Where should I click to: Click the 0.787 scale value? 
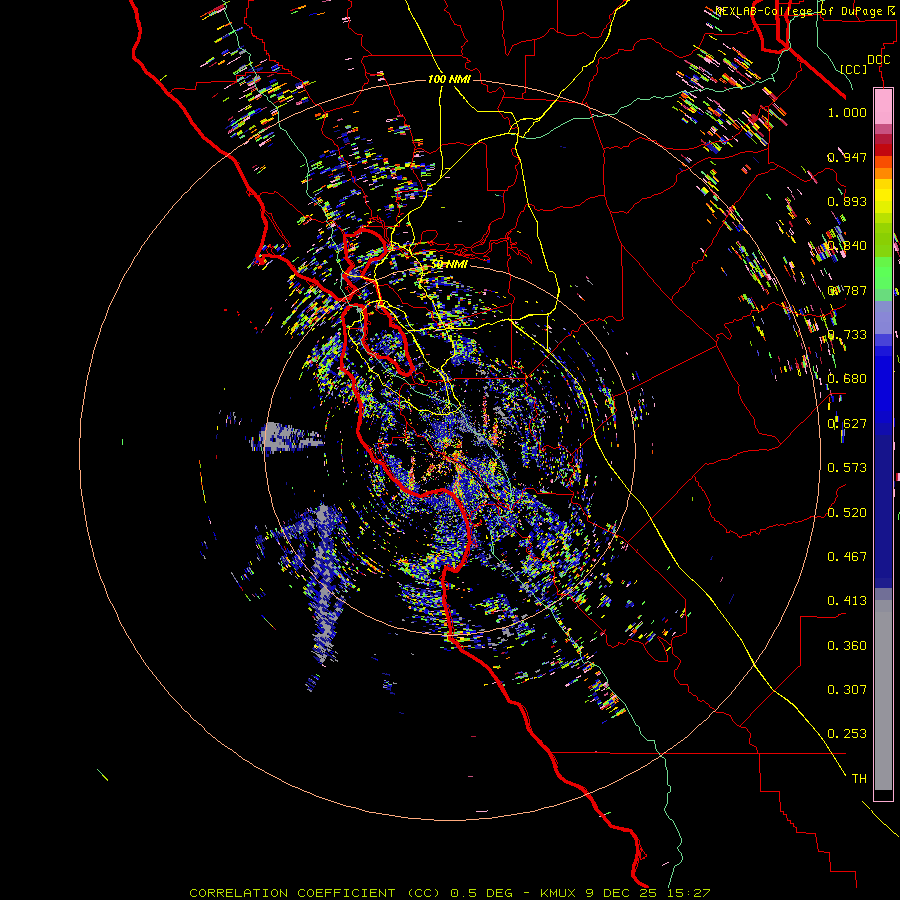tap(847, 290)
